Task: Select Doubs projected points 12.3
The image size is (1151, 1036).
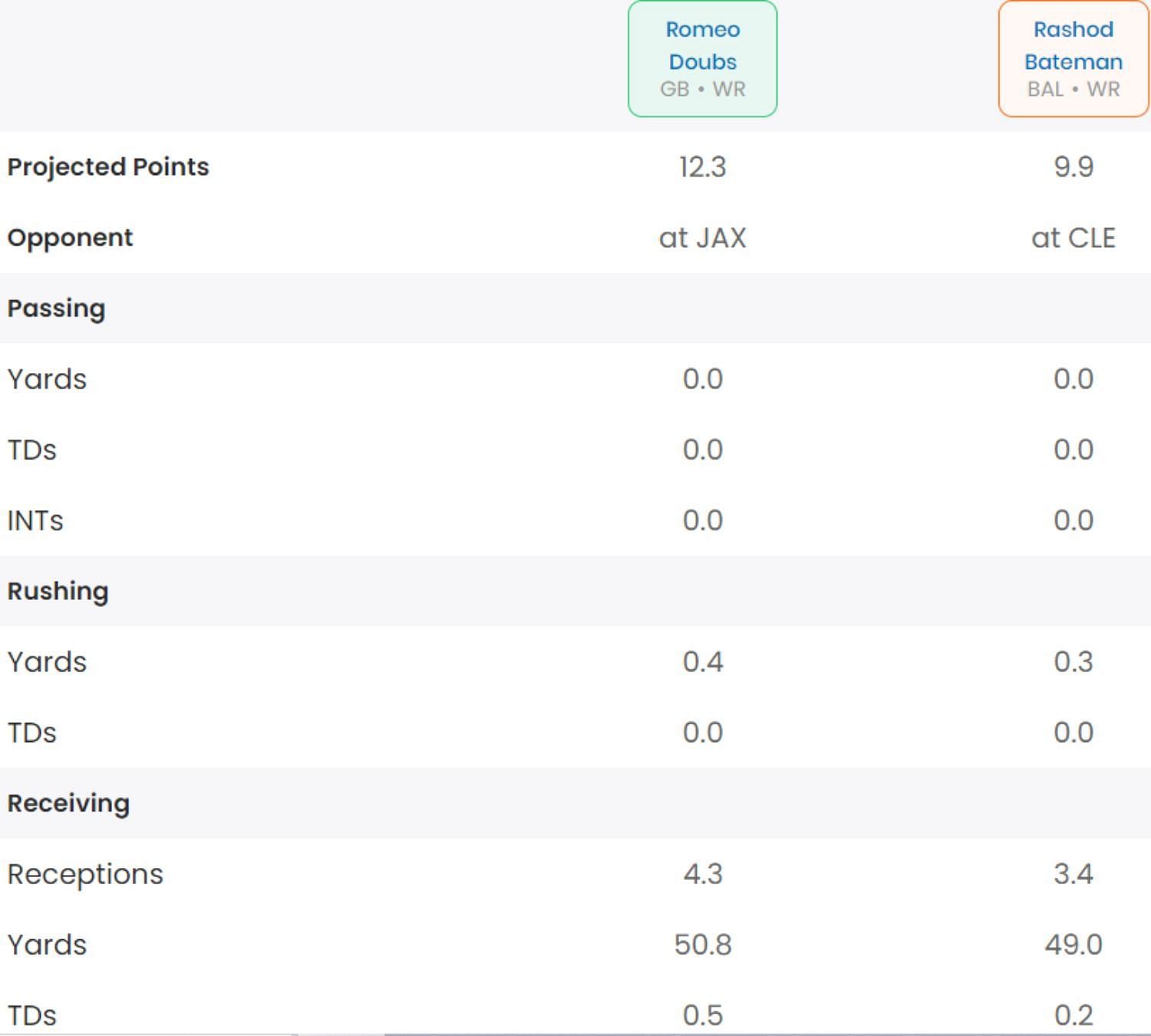Action: tap(702, 167)
